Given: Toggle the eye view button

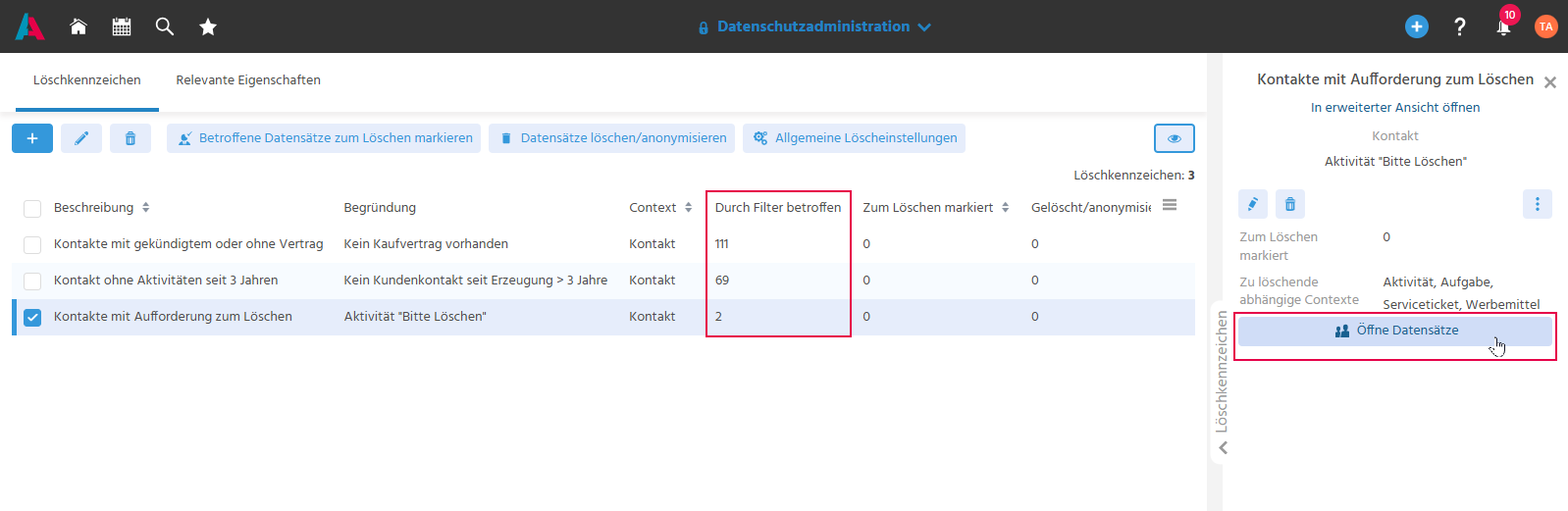Looking at the screenshot, I should [1175, 138].
